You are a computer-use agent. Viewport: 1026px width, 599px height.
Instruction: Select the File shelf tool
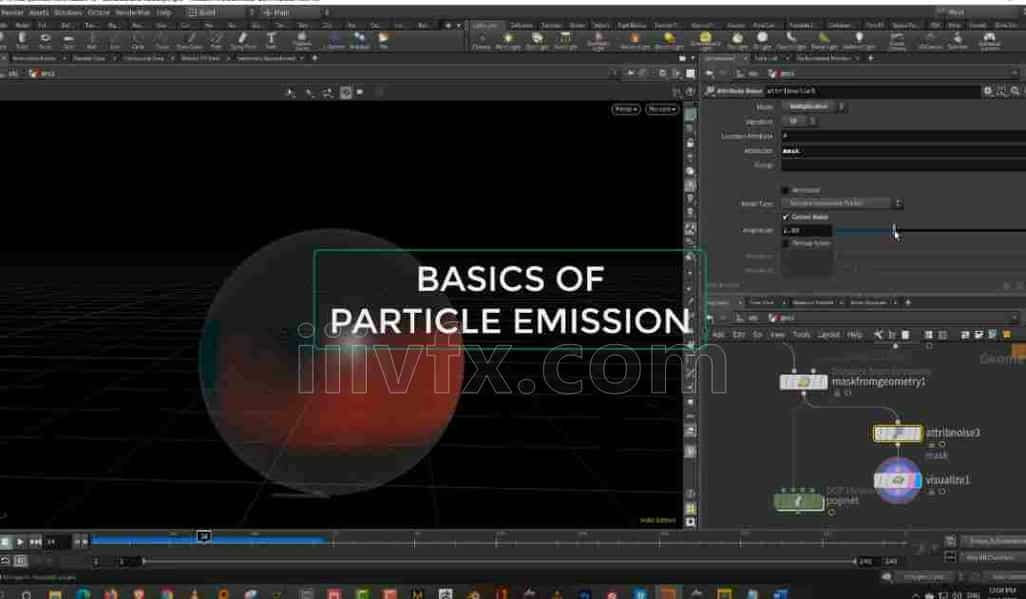tap(383, 41)
